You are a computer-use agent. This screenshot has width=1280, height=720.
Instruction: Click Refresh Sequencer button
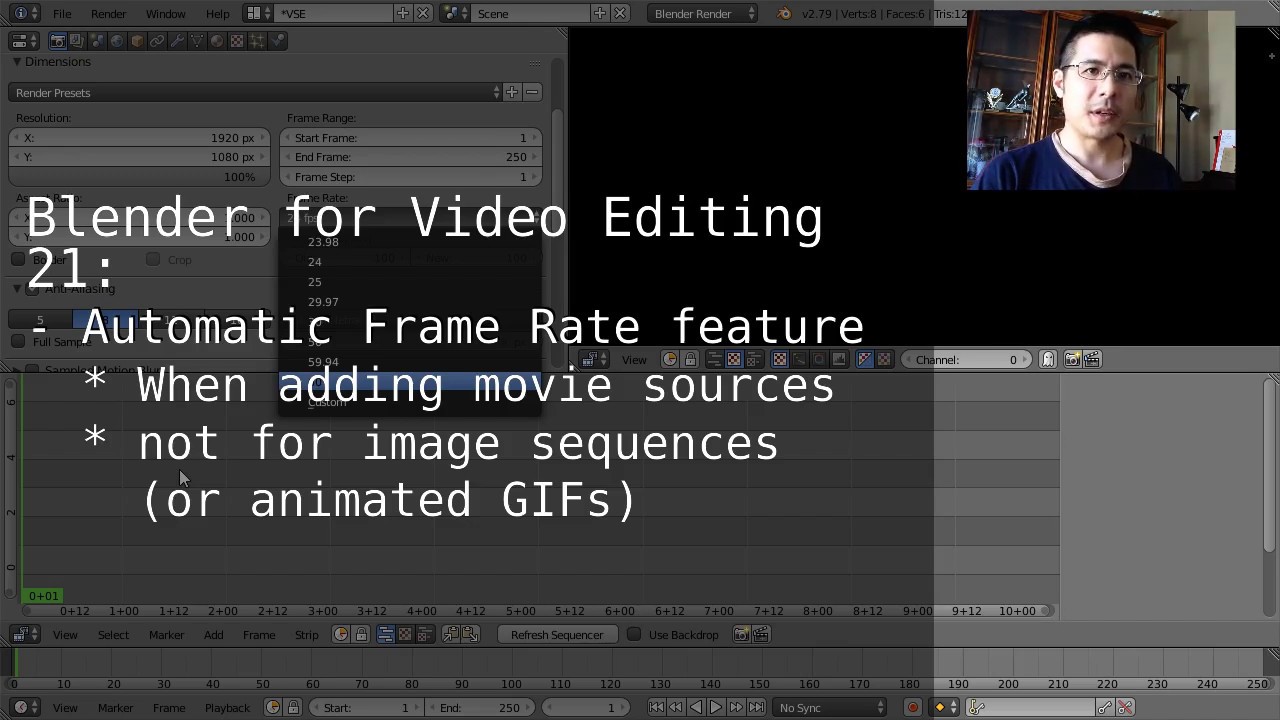tap(557, 635)
